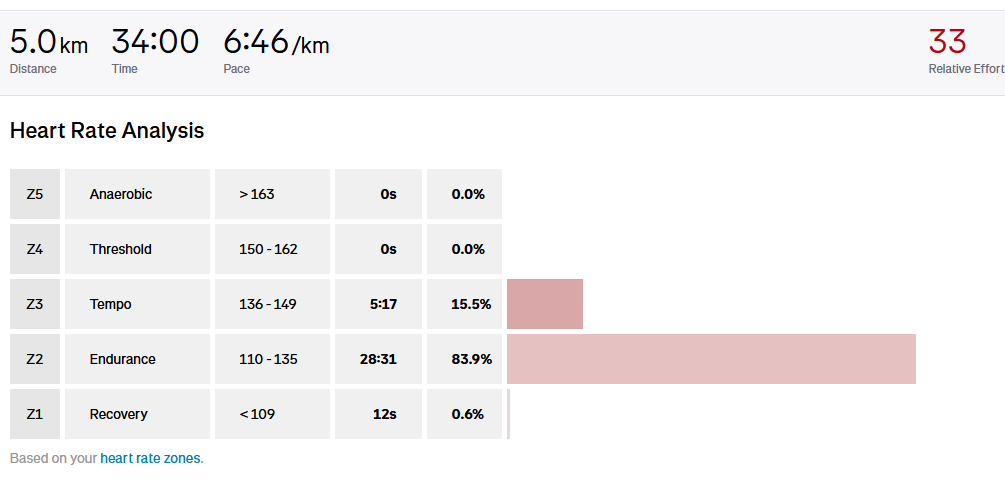Click the Heart Rate Analysis heading
This screenshot has height=484, width=1005.
[107, 131]
